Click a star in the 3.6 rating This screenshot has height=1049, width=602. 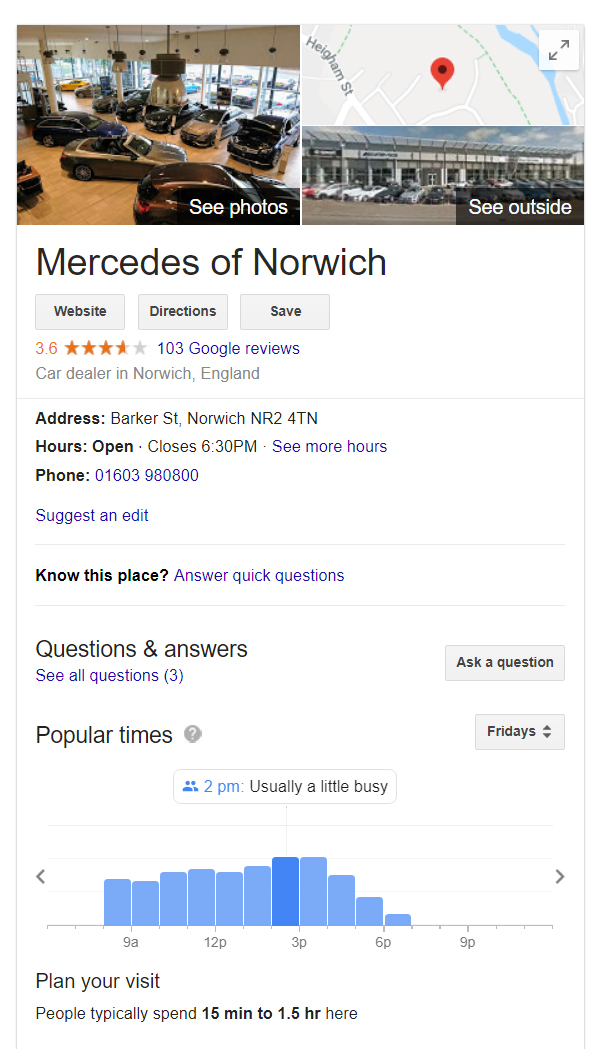click(95, 348)
